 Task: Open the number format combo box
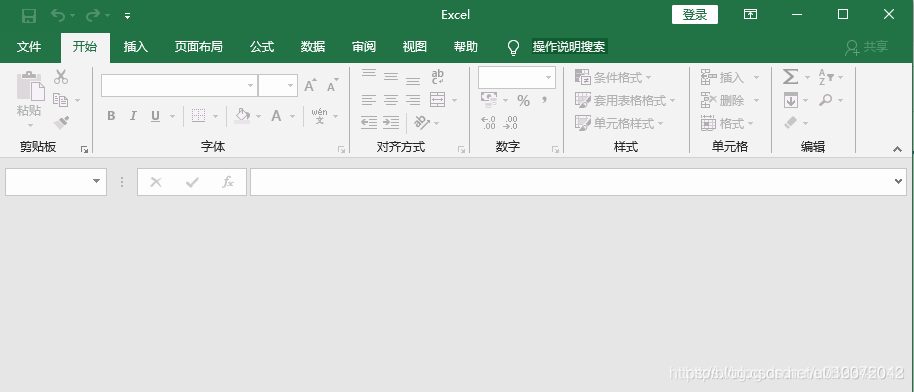[x=516, y=78]
